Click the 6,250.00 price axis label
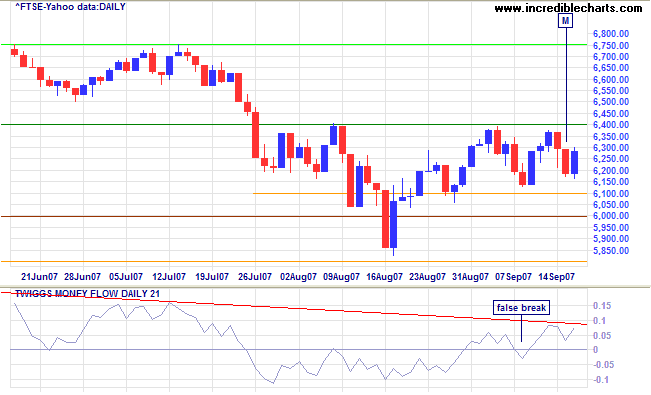The height and width of the screenshot is (395, 651). point(611,159)
